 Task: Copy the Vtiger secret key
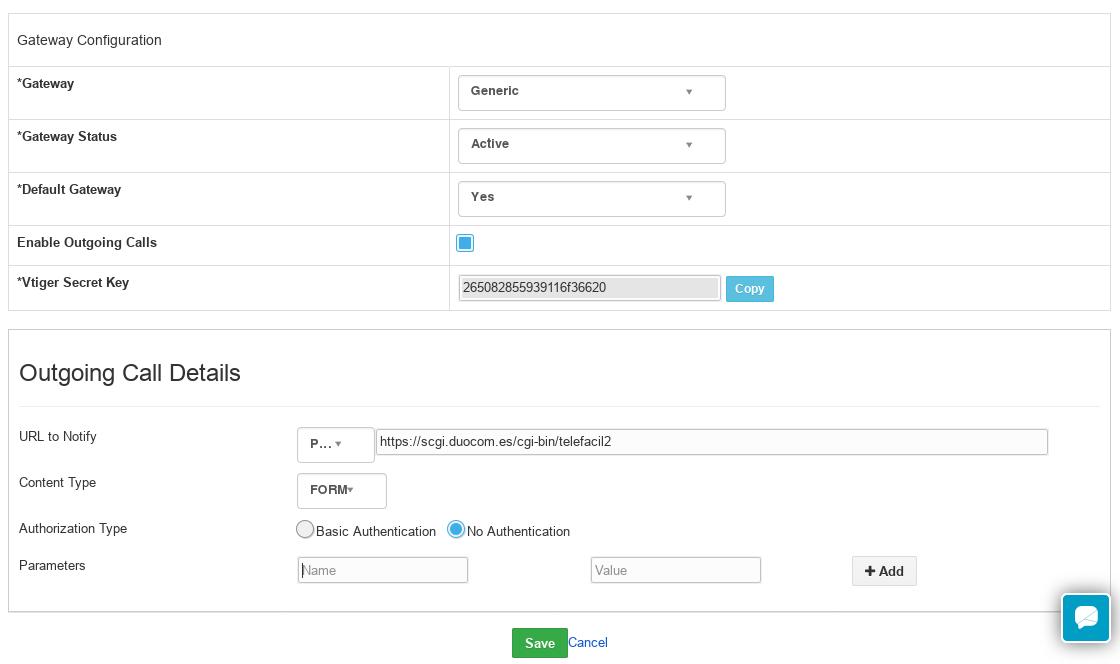749,289
